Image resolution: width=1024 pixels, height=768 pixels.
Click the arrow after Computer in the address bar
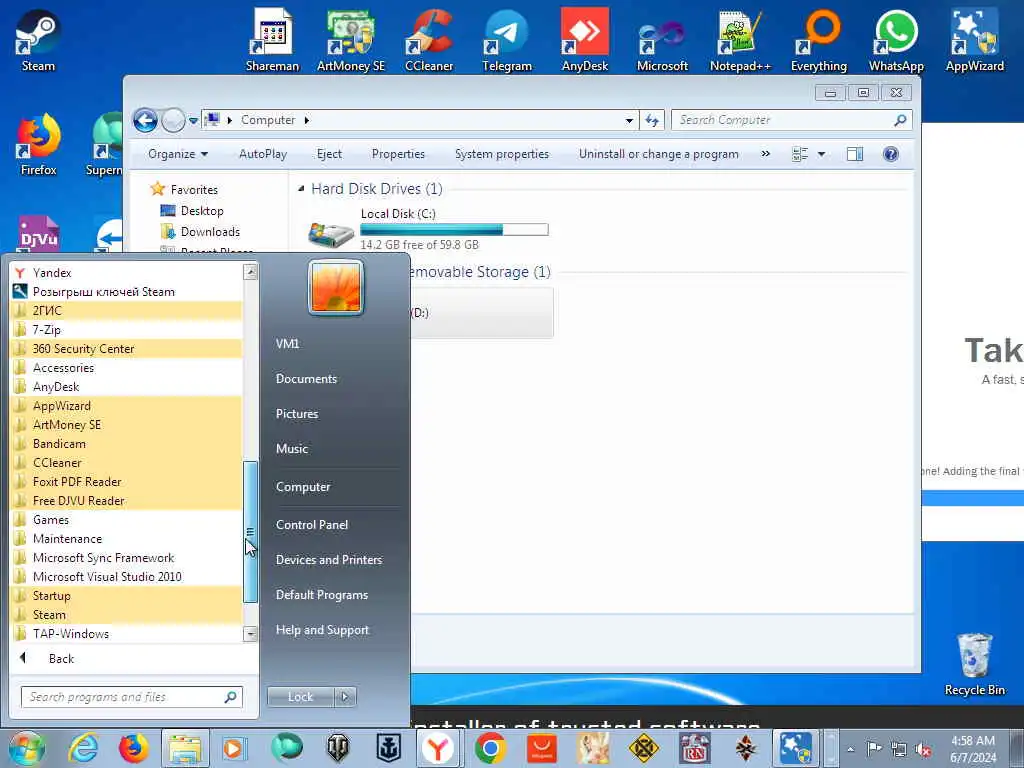pyautogui.click(x=306, y=120)
